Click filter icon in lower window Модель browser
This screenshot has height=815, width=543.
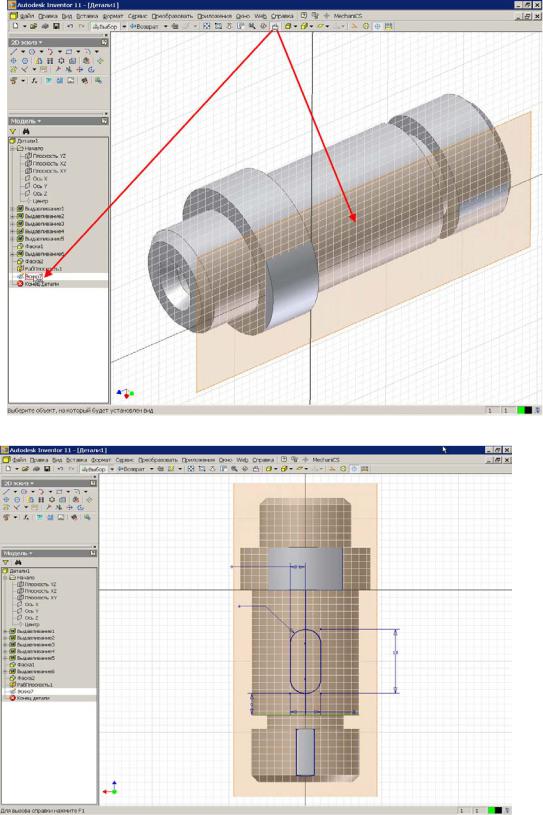click(x=6, y=562)
